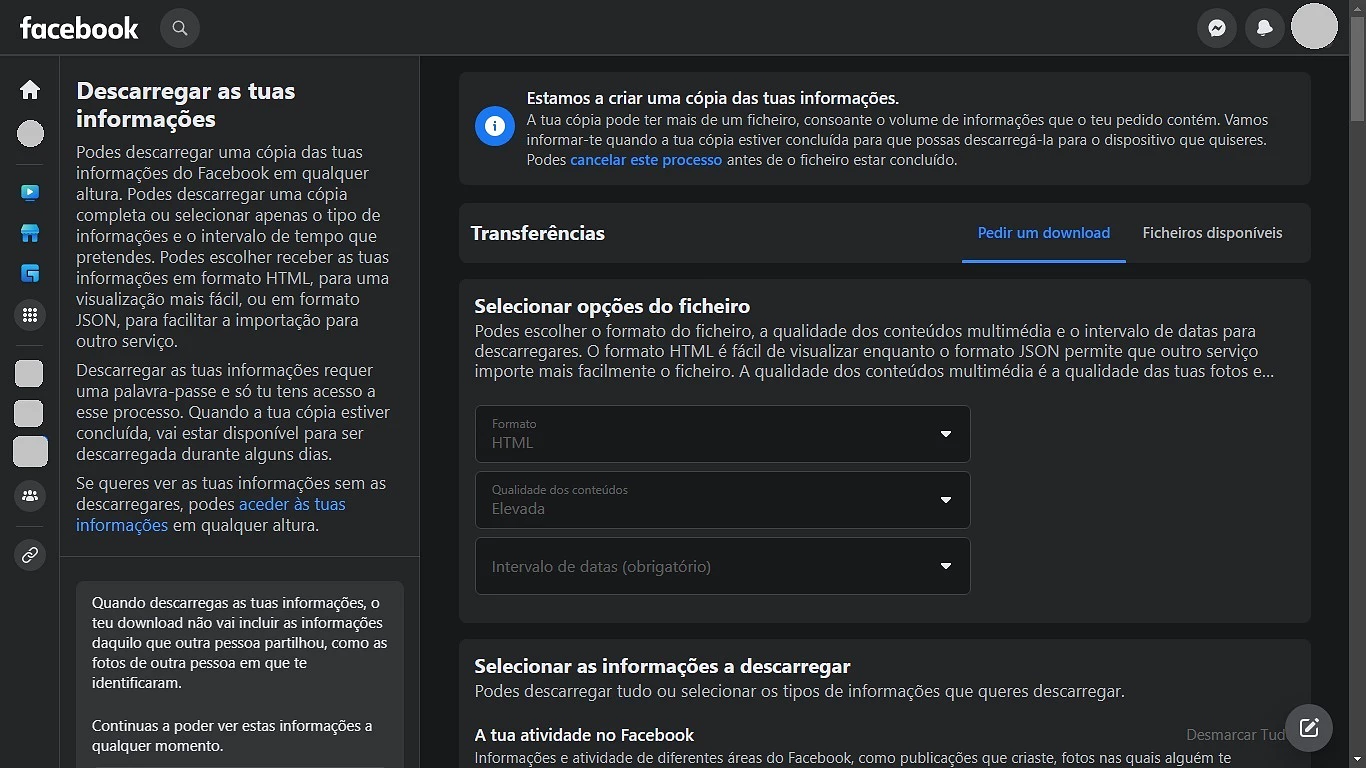Click the new message compose icon
Image resolution: width=1366 pixels, height=768 pixels.
pos(1309,728)
